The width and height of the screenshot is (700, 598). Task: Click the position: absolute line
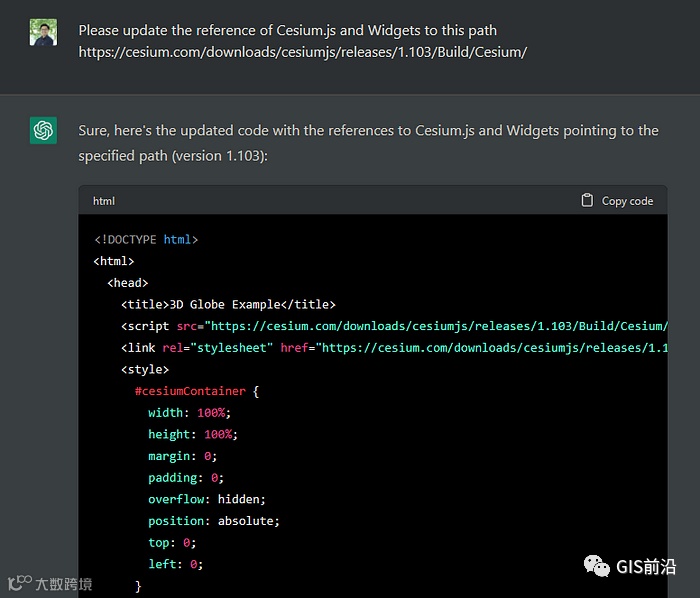coord(214,521)
